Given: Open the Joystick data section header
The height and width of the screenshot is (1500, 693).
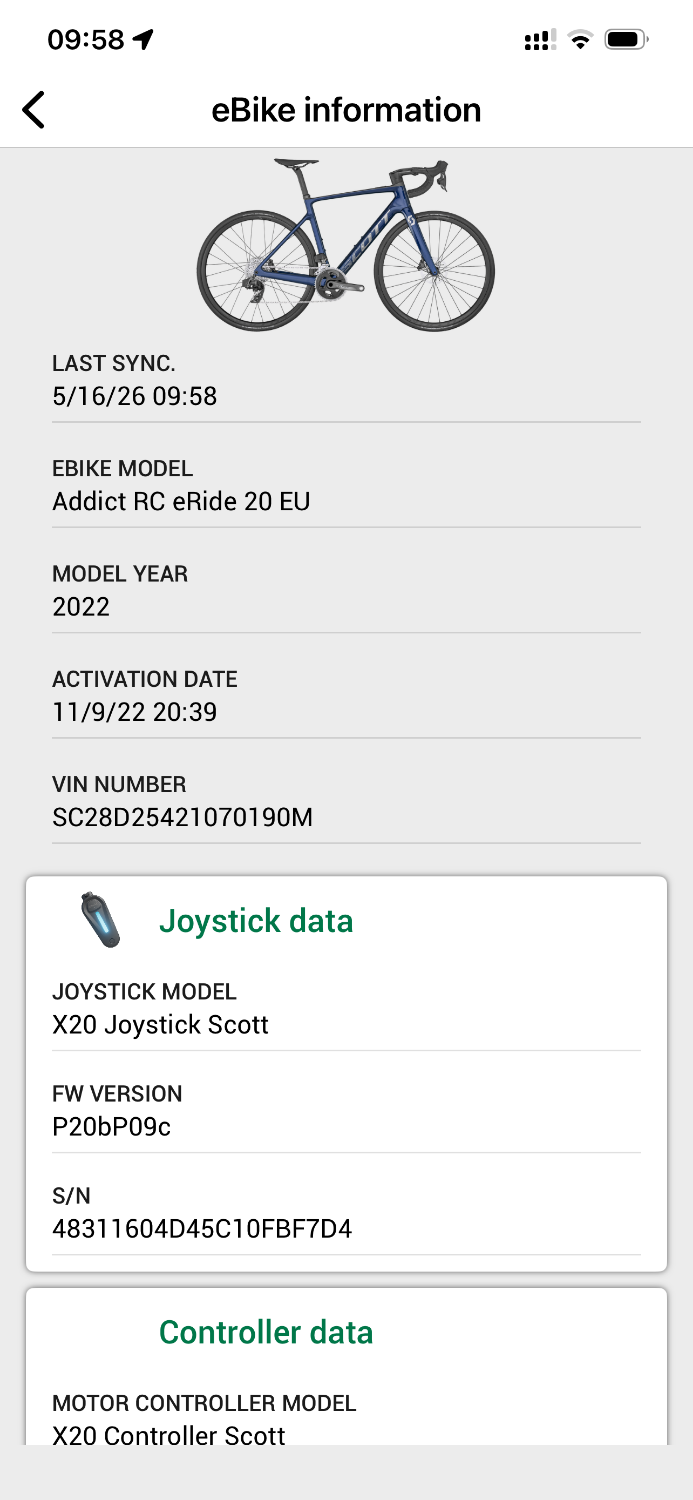Looking at the screenshot, I should click(x=256, y=920).
